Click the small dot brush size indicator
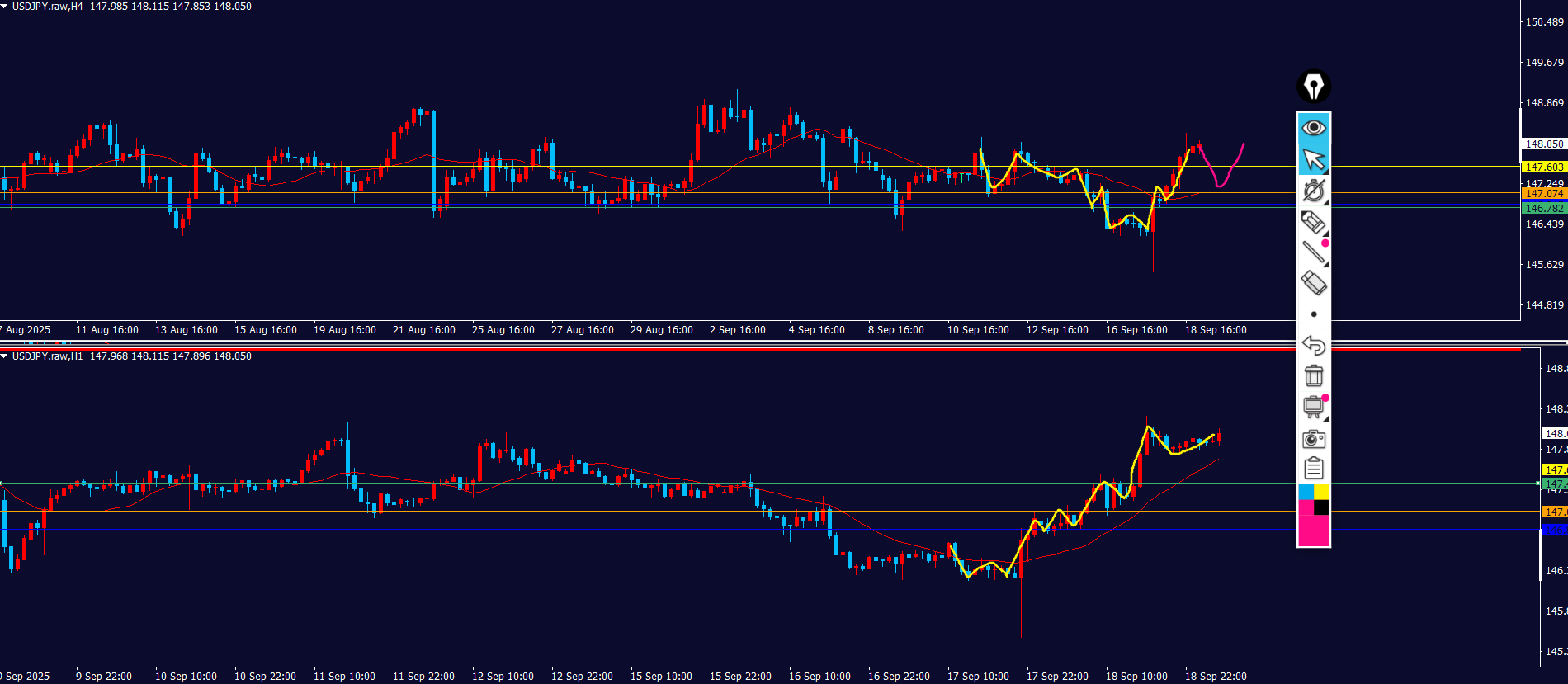 [1313, 314]
